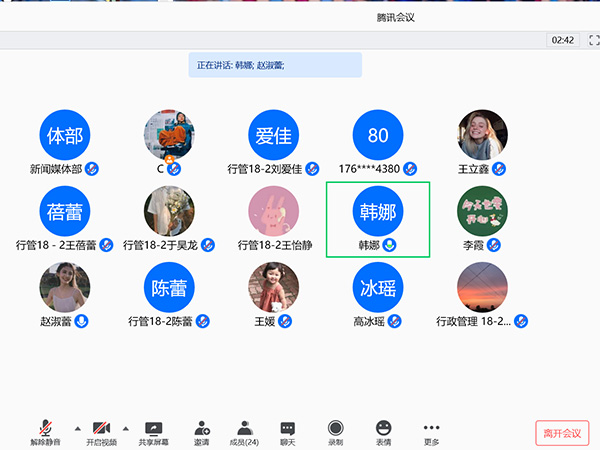The width and height of the screenshot is (600, 450).
Task: Expand the audio options arrow beside 解除静音
Action: click(73, 424)
